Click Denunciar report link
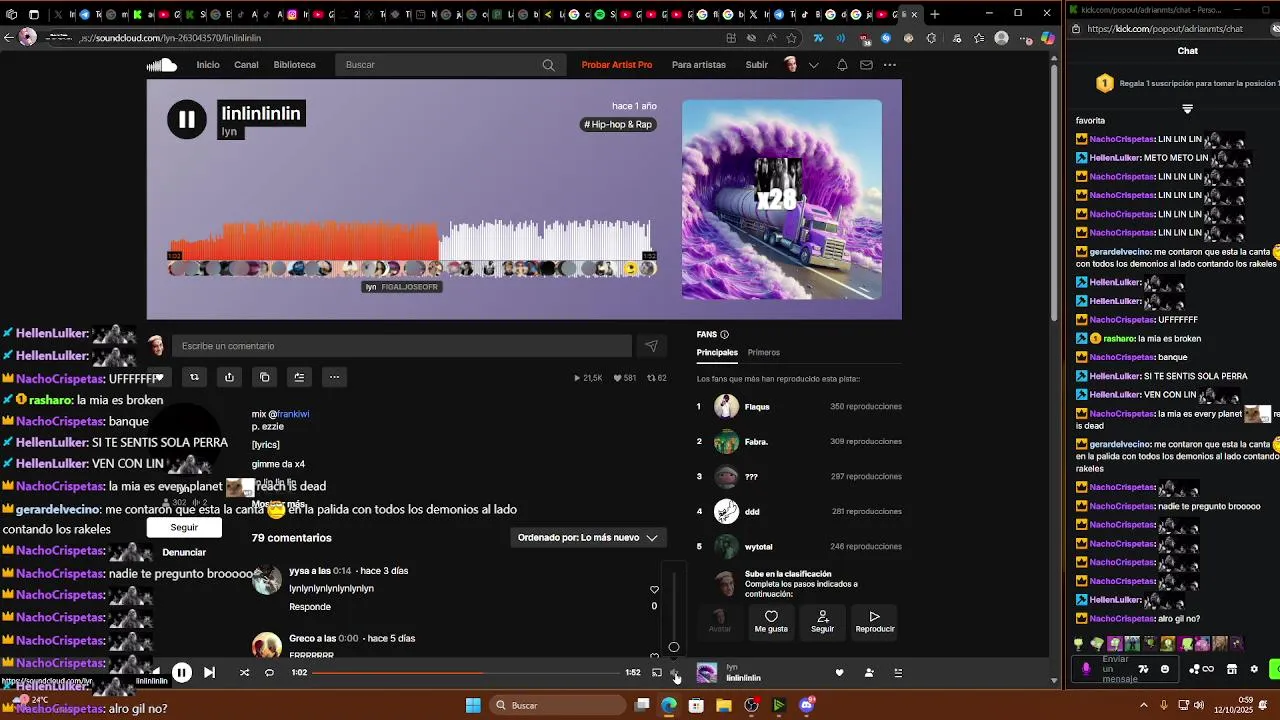 (184, 552)
